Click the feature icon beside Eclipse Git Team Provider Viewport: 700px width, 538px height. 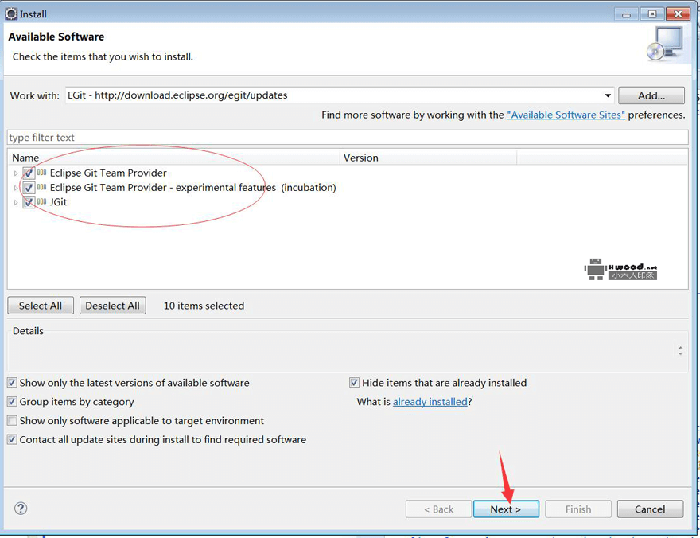coord(42,173)
